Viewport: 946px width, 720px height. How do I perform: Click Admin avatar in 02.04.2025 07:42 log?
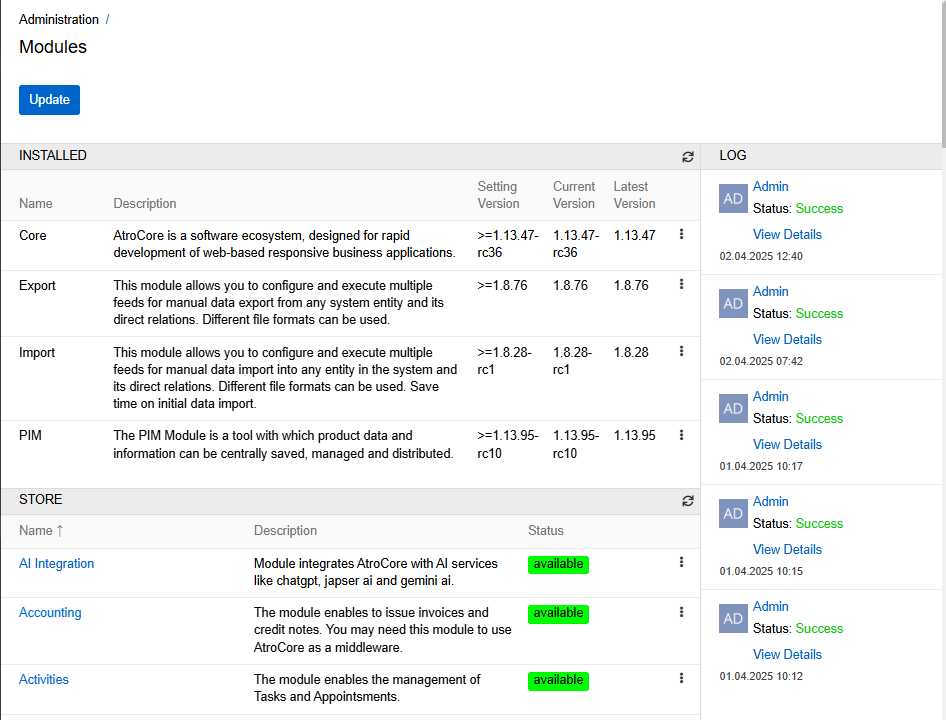733,304
